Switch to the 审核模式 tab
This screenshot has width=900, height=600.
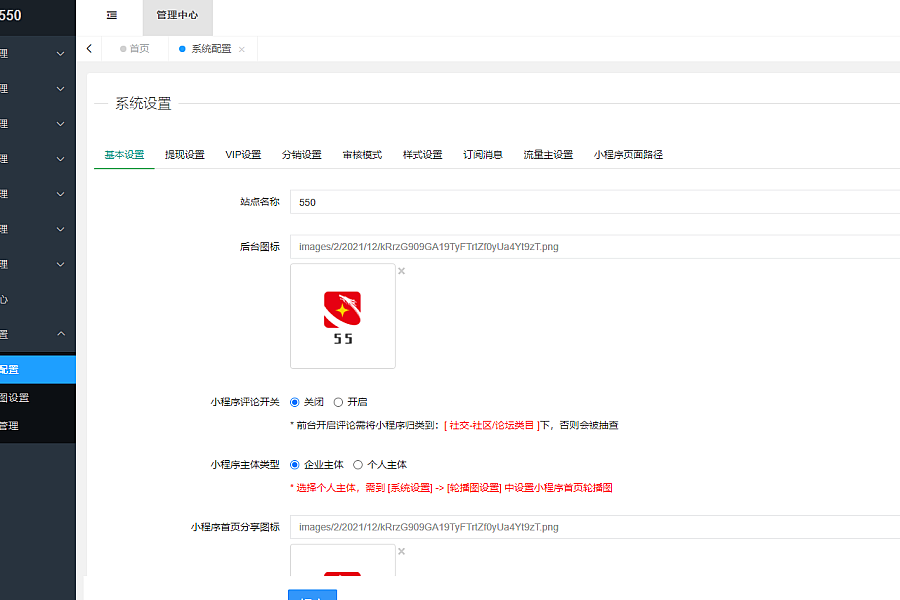click(362, 154)
